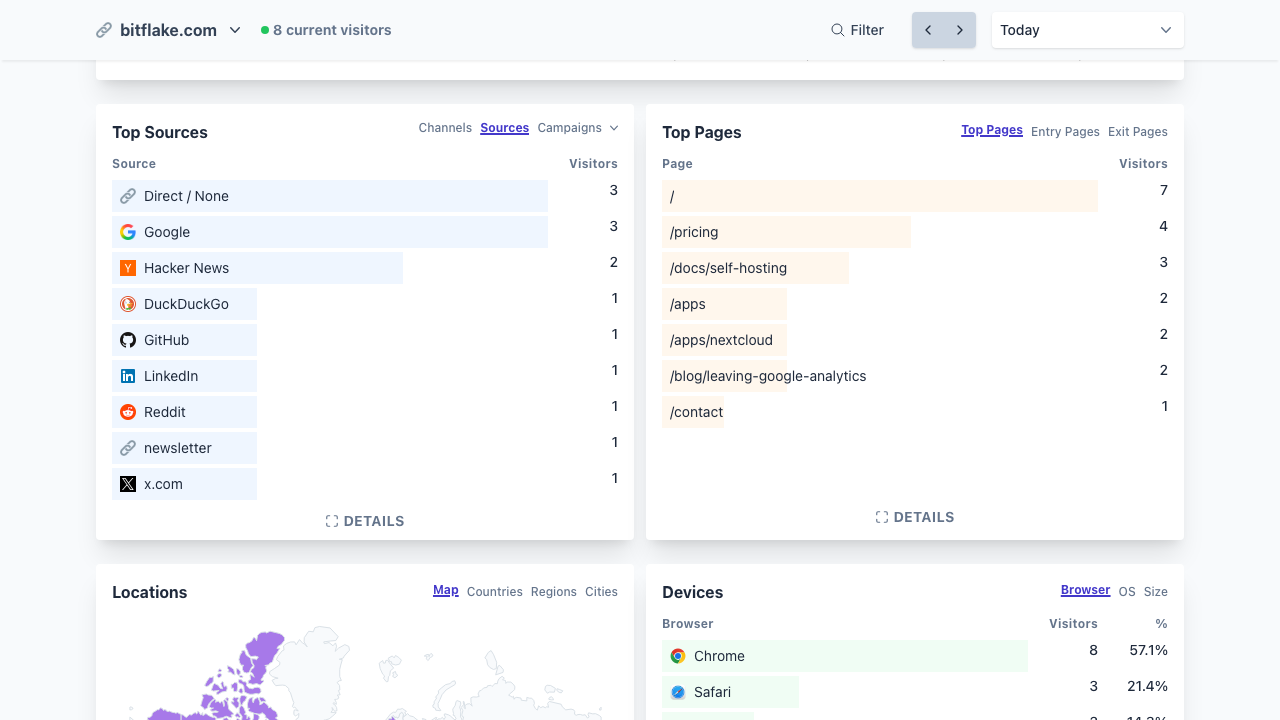The height and width of the screenshot is (720, 1280).
Task: Switch Locations to Countries tab
Action: pos(495,592)
